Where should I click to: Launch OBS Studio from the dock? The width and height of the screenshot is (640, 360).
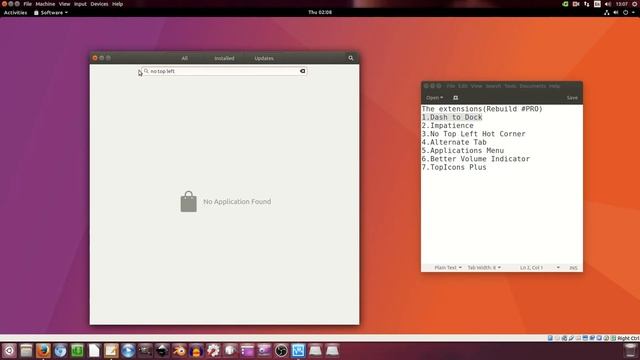281,351
